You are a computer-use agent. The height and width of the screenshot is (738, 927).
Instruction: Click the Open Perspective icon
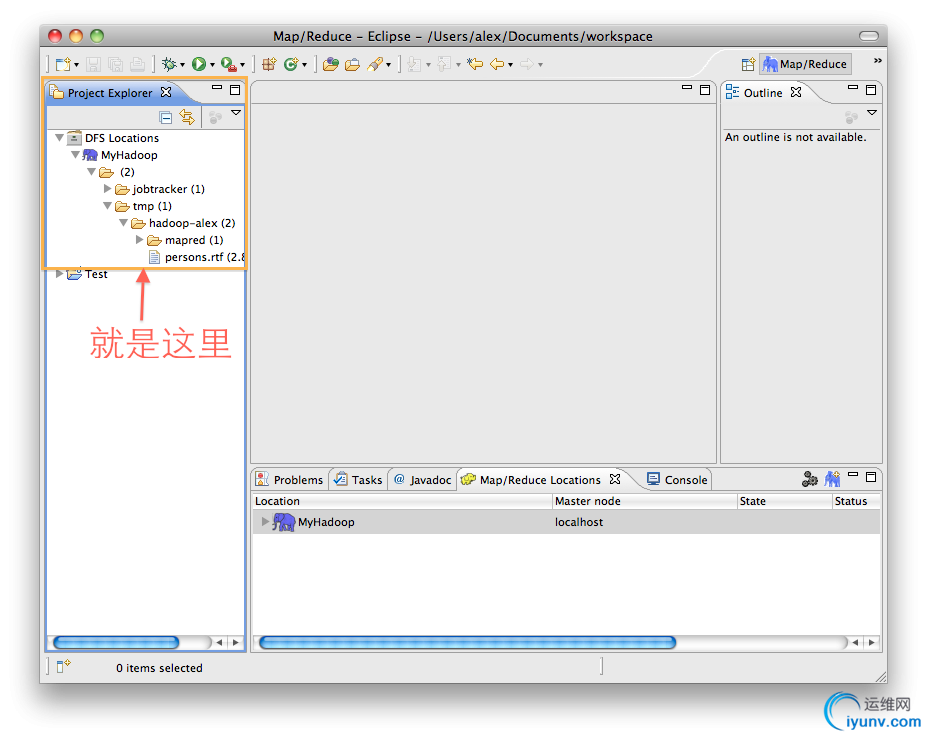pos(748,64)
